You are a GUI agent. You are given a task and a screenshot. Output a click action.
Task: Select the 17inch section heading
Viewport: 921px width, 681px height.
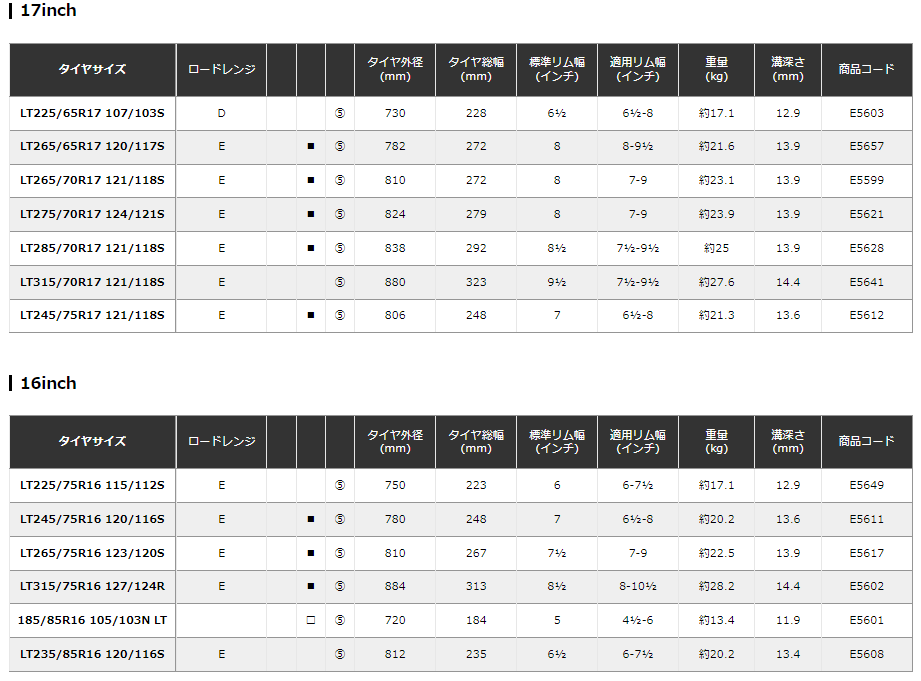(47, 11)
